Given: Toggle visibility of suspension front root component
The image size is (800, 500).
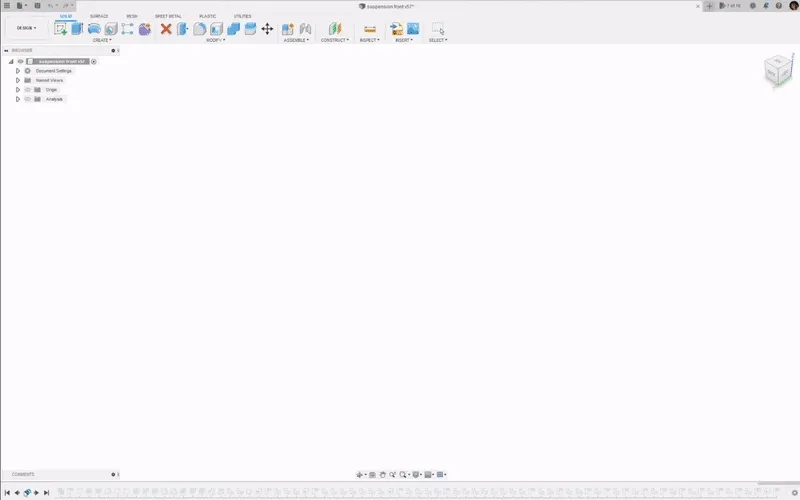Looking at the screenshot, I should point(21,61).
